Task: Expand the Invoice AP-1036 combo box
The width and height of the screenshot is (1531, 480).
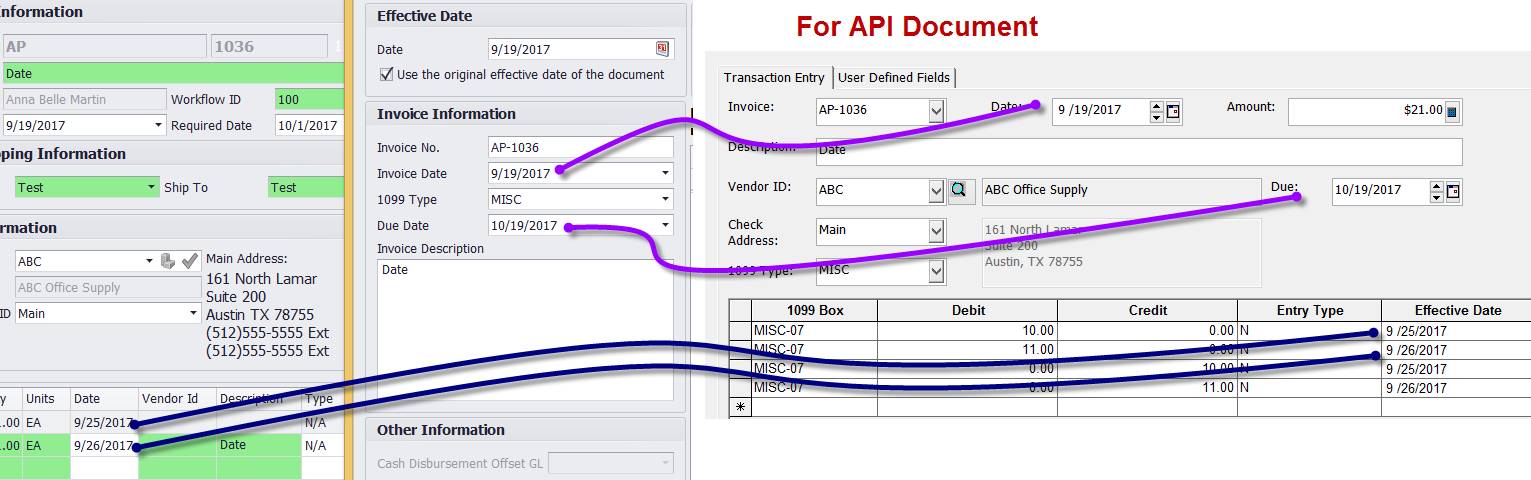Action: tap(936, 111)
